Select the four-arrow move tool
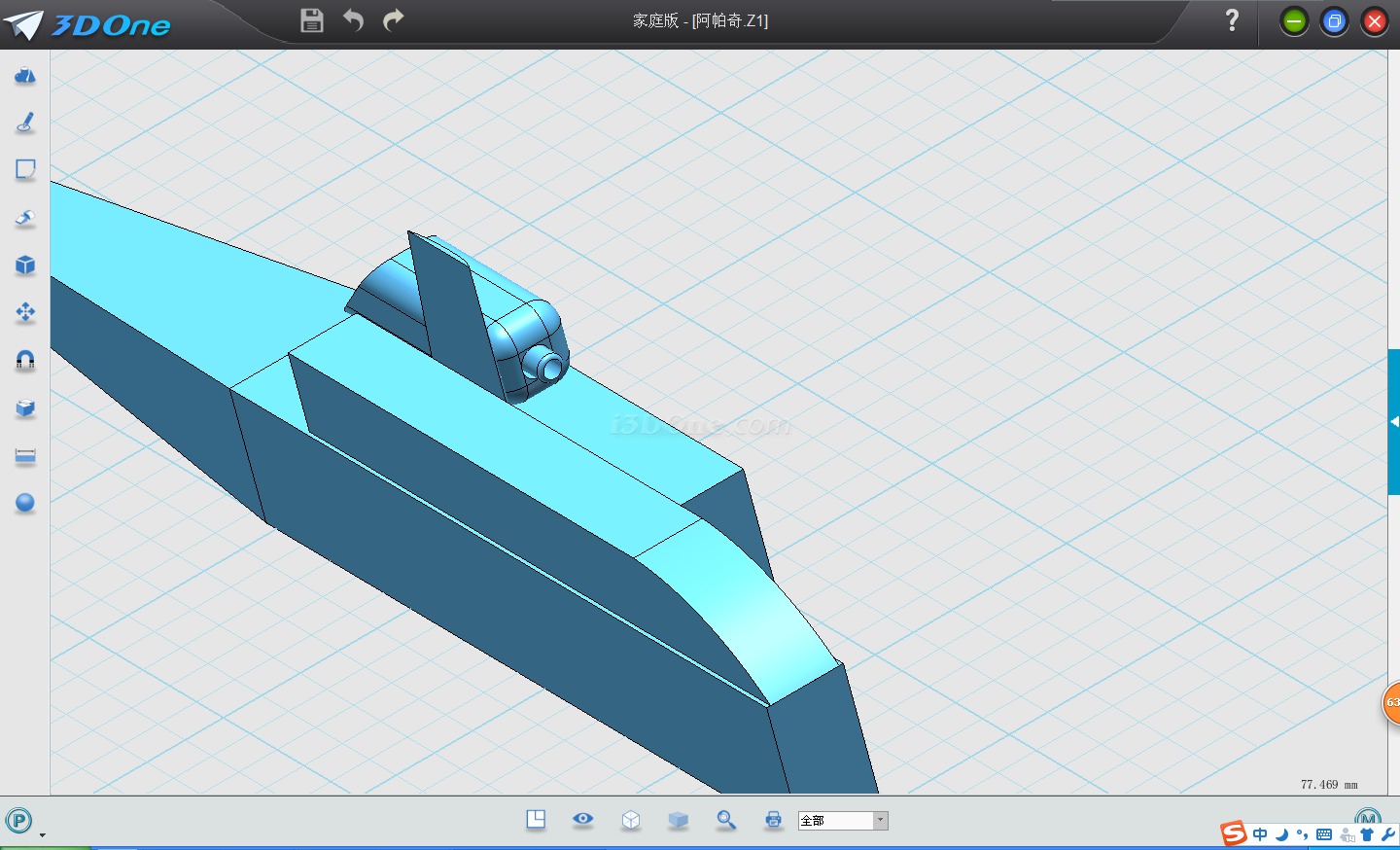This screenshot has height=850, width=1400. tap(25, 312)
